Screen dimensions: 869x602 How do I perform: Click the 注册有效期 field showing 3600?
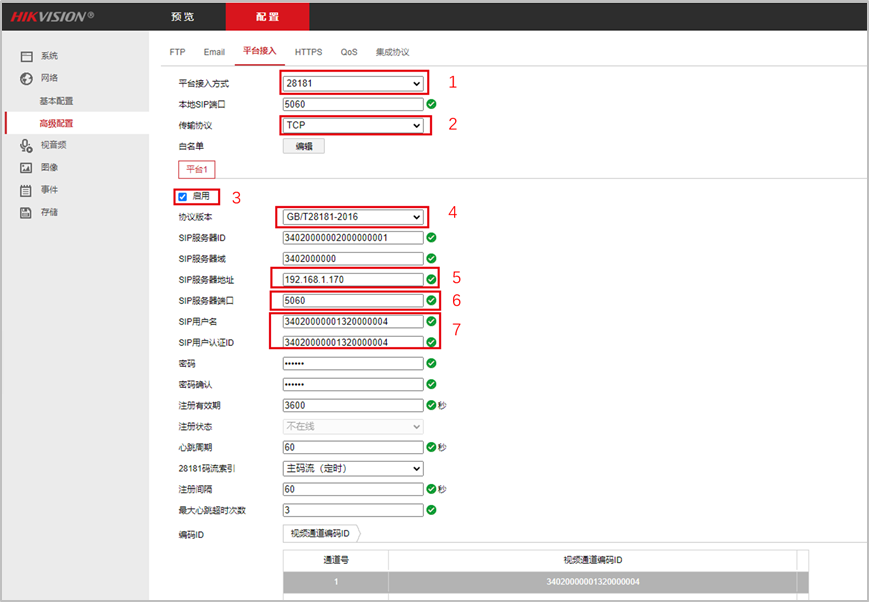tap(353, 405)
